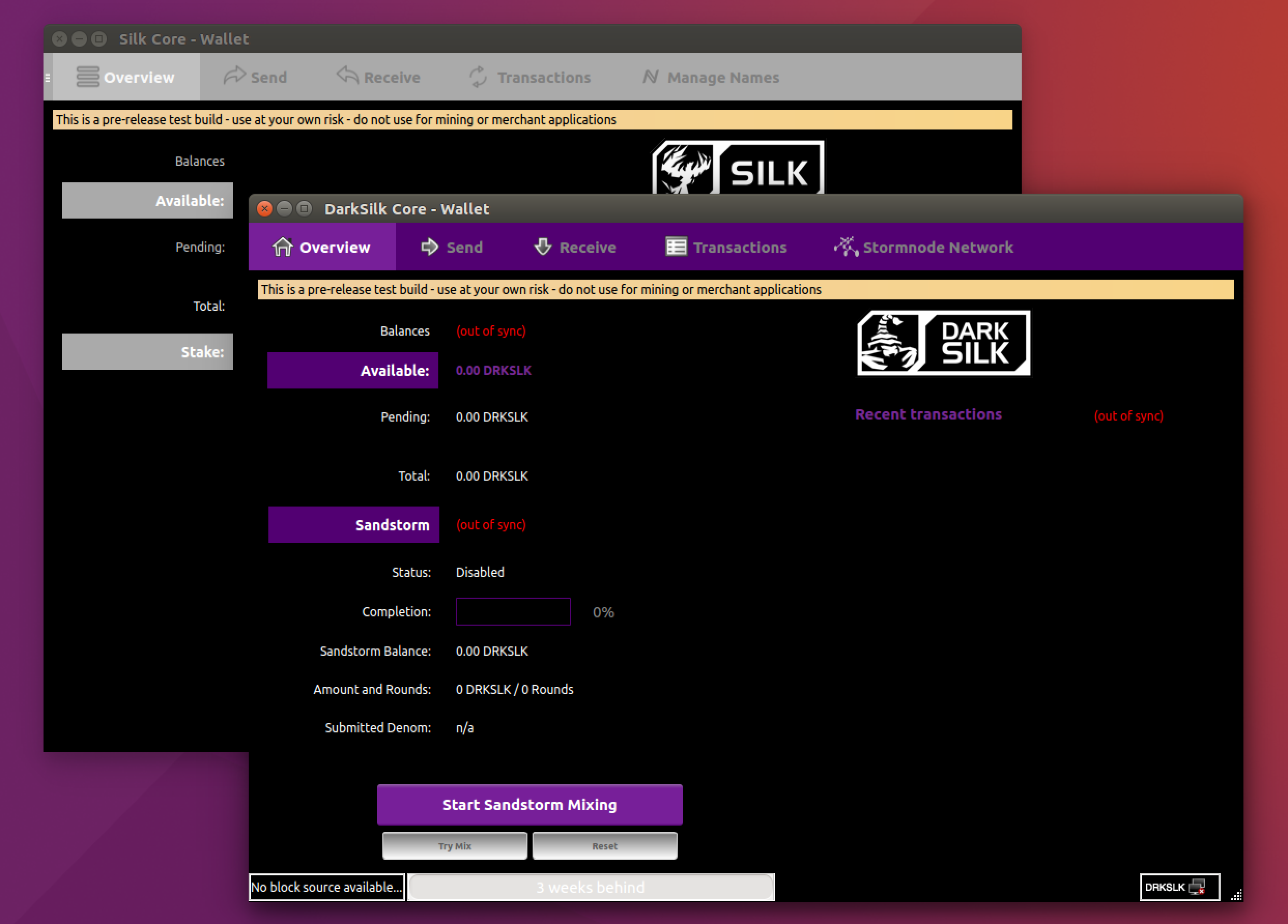1288x924 pixels.
Task: Click the curved arrow Send icon in Silk Core
Action: click(x=234, y=76)
